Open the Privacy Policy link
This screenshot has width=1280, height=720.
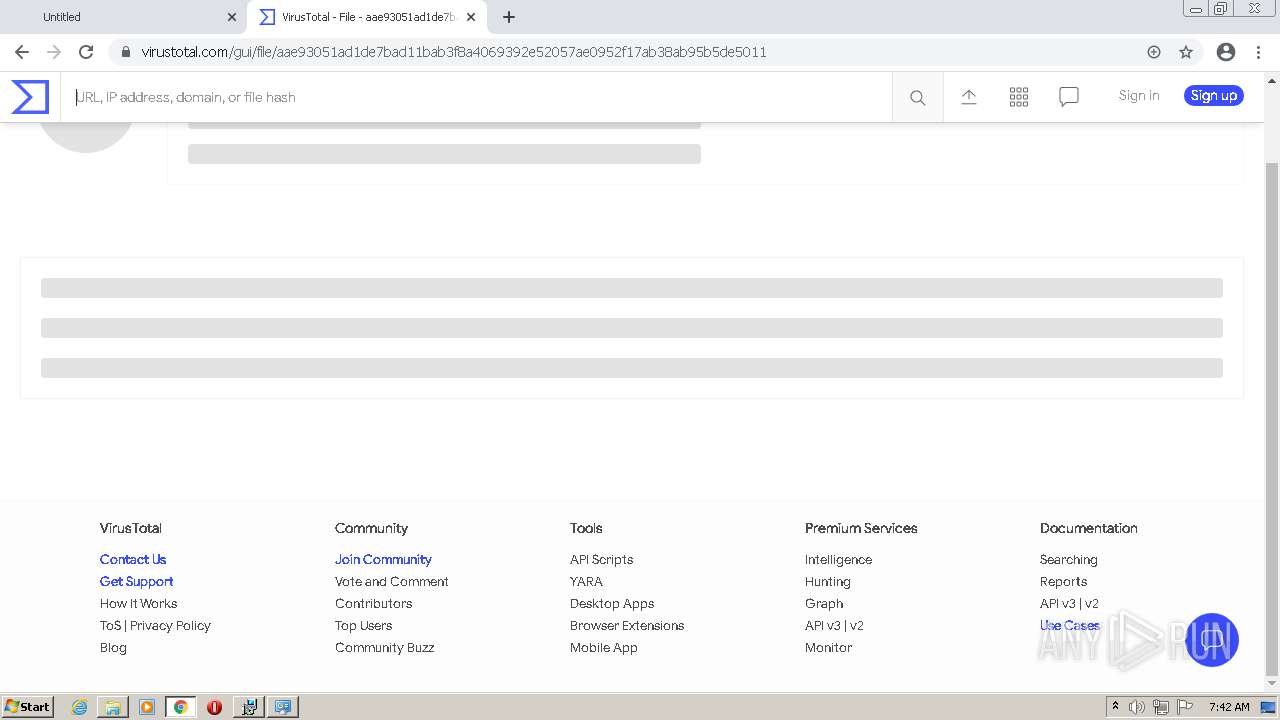coord(170,625)
